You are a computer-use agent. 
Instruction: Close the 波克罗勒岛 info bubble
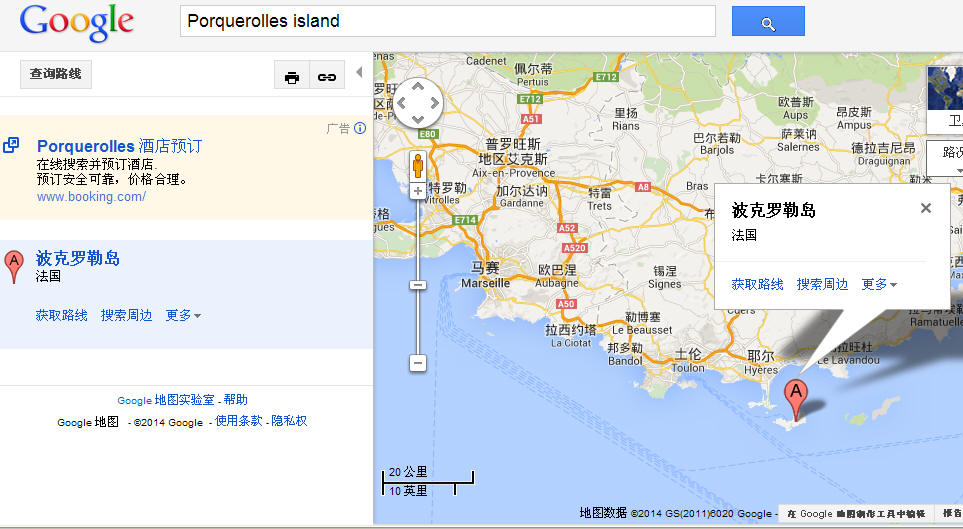coord(926,208)
